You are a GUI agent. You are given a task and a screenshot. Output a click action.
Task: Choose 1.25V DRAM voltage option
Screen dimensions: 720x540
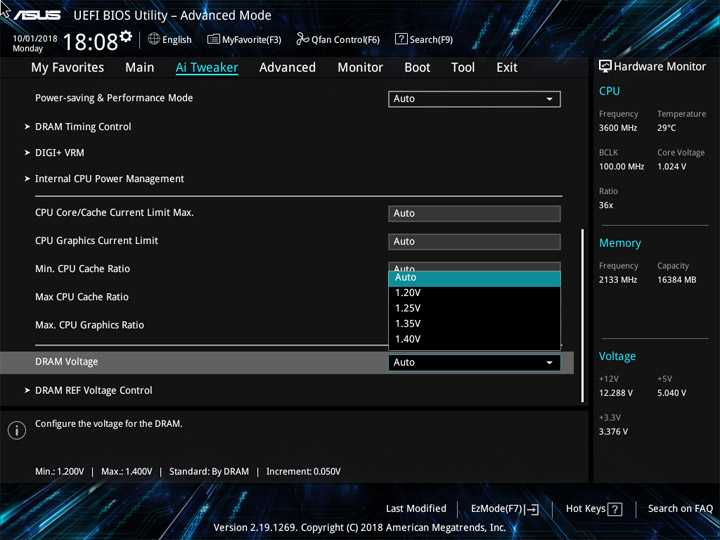[474, 309]
